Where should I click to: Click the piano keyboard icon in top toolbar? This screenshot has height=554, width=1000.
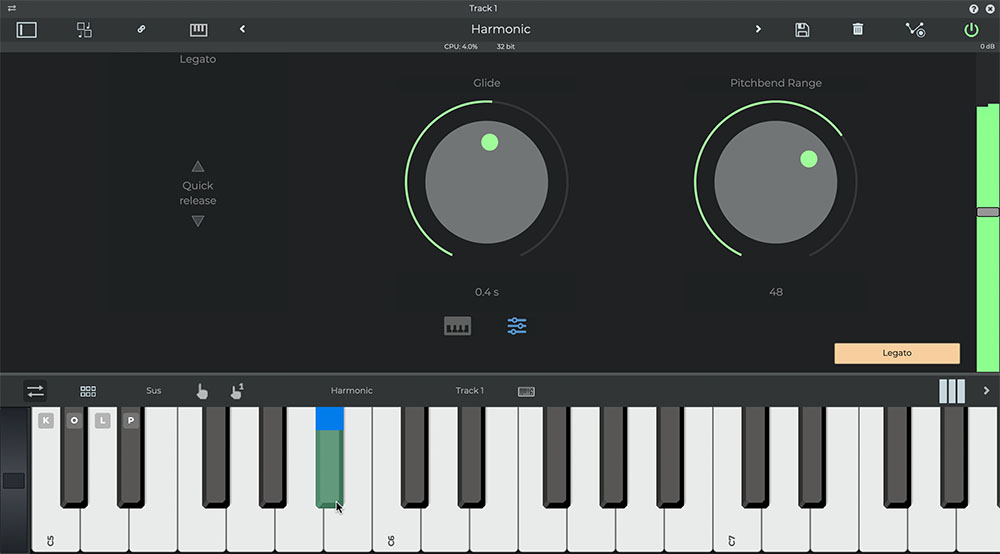[198, 30]
